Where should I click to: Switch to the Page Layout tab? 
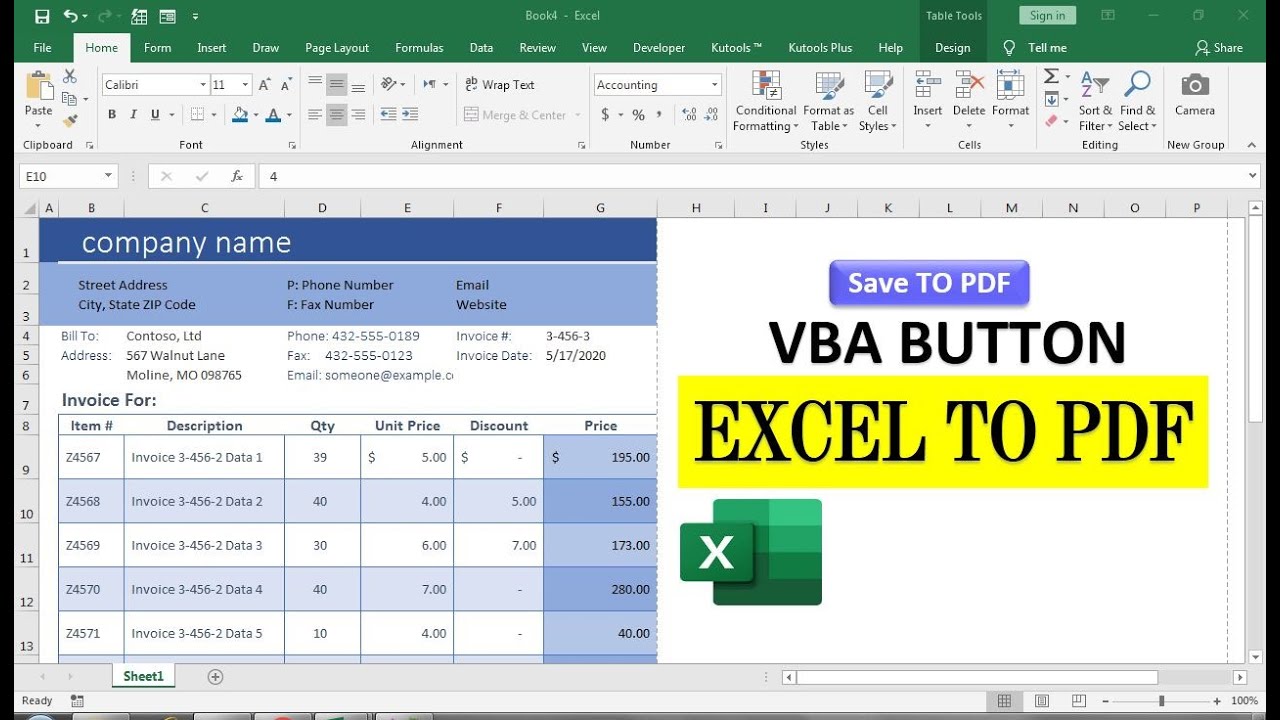[337, 48]
